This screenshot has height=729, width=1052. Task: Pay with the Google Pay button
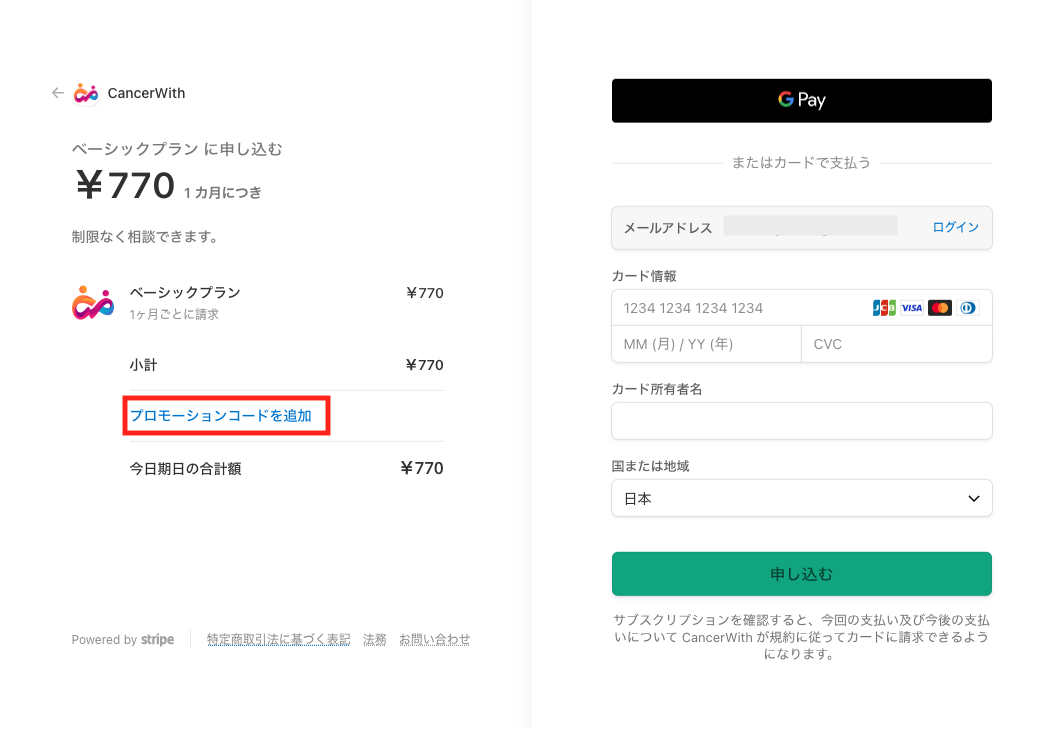coord(801,100)
